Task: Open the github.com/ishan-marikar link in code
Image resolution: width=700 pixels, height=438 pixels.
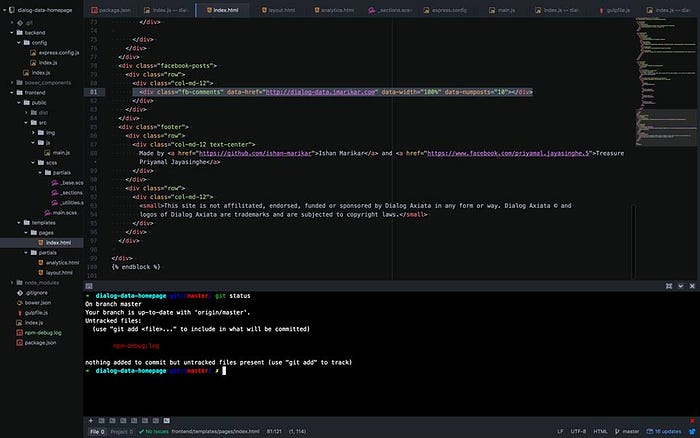Action: pos(255,153)
